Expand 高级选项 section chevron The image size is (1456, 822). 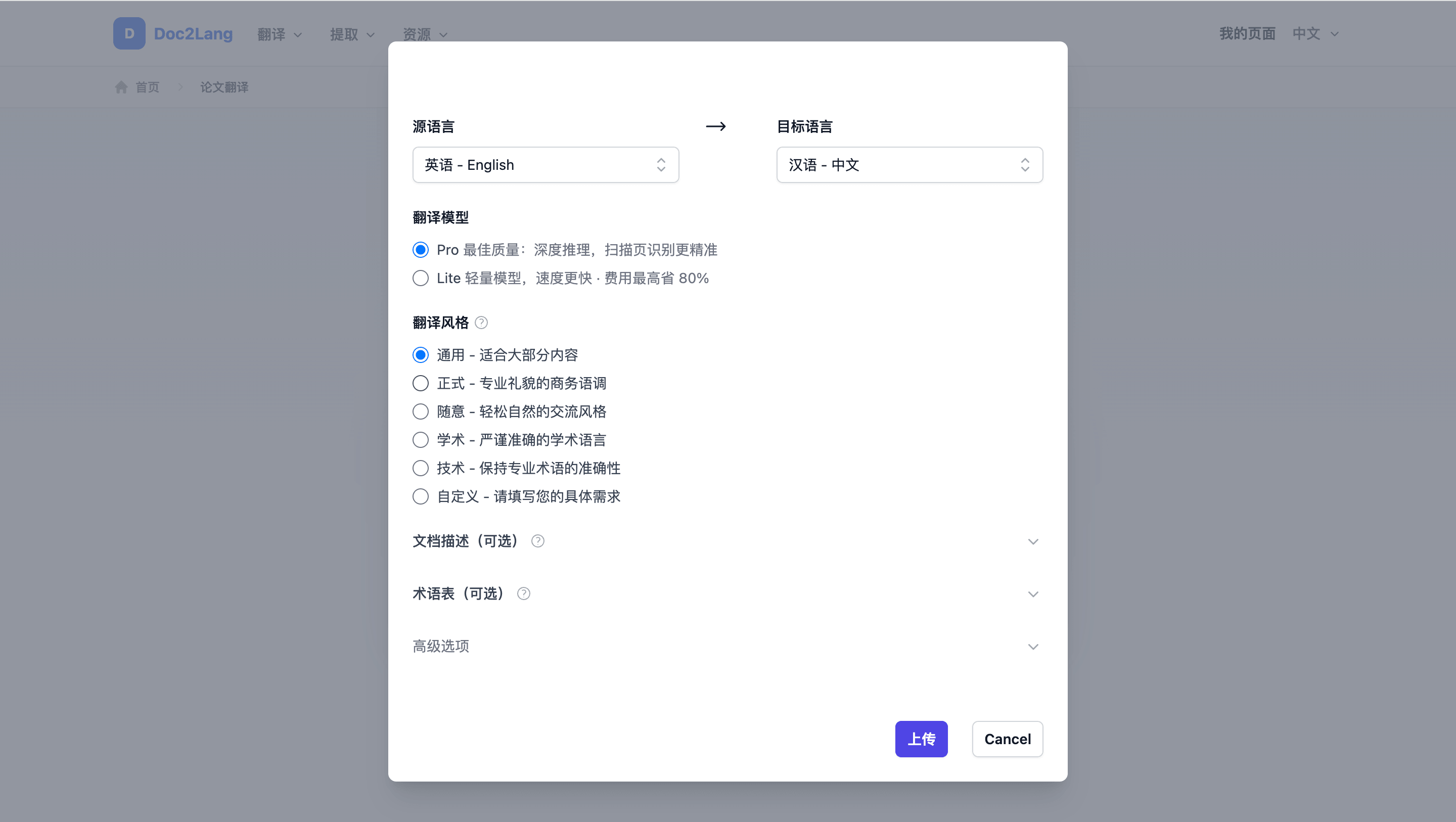click(1033, 647)
